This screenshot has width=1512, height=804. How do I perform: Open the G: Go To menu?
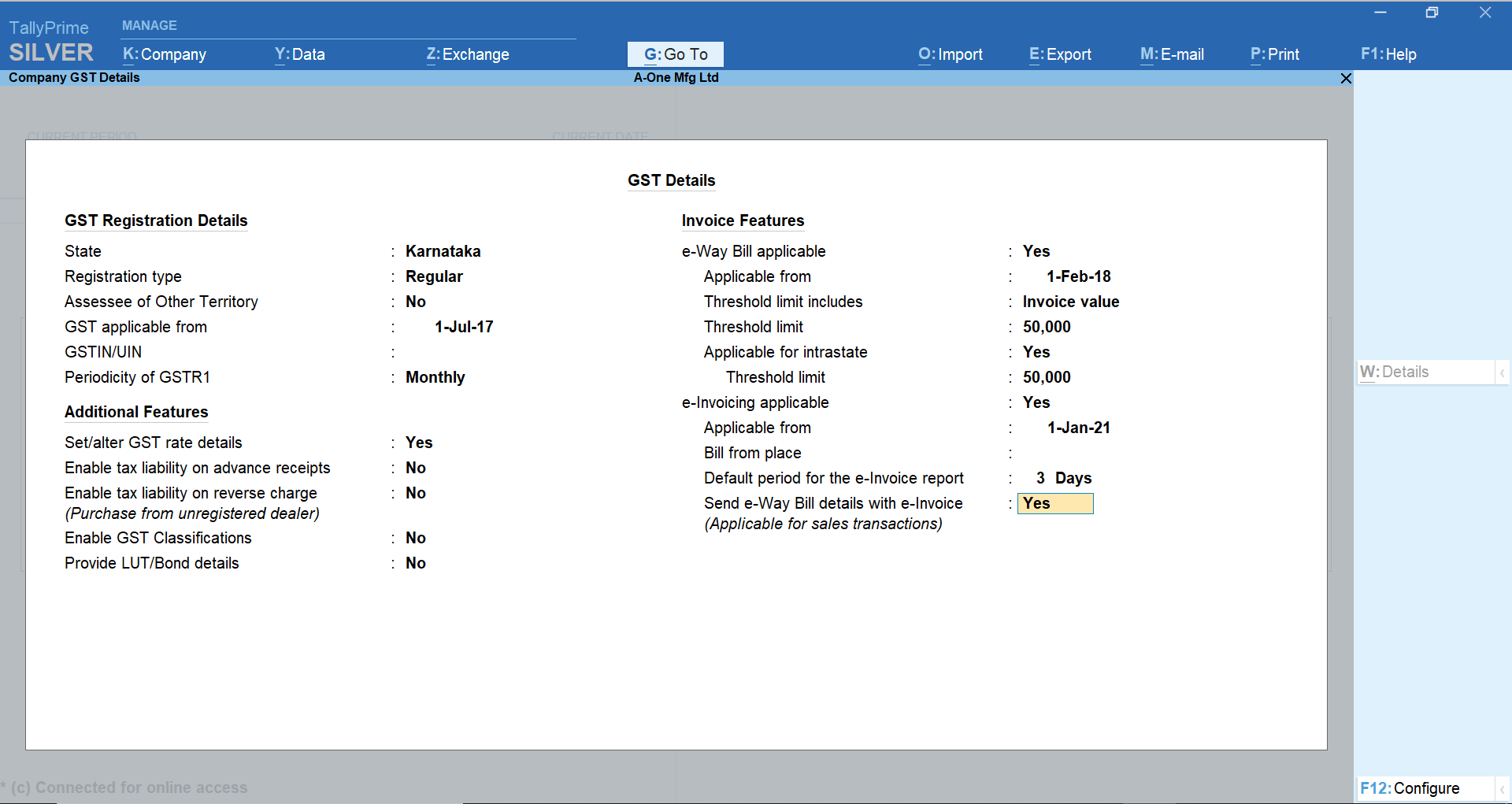pos(675,54)
